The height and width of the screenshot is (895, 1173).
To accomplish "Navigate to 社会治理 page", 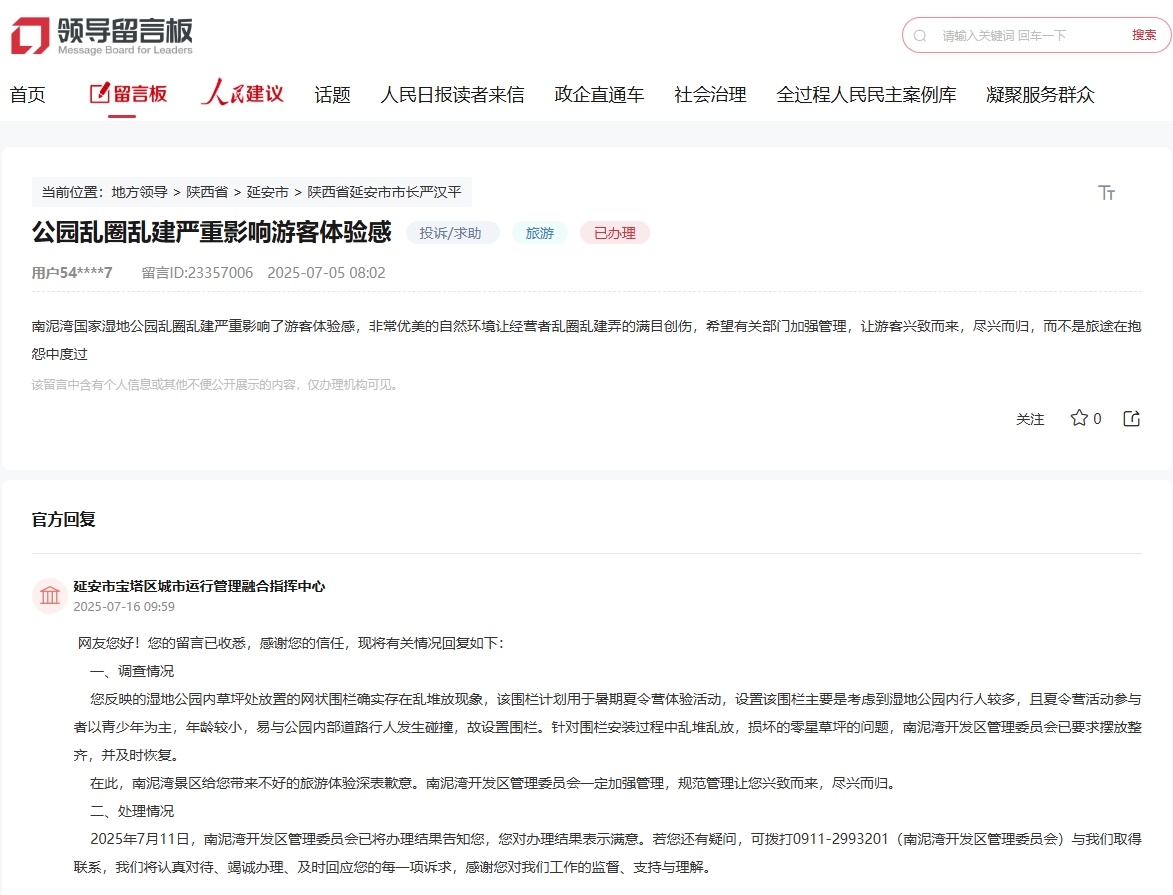I will click(x=710, y=95).
